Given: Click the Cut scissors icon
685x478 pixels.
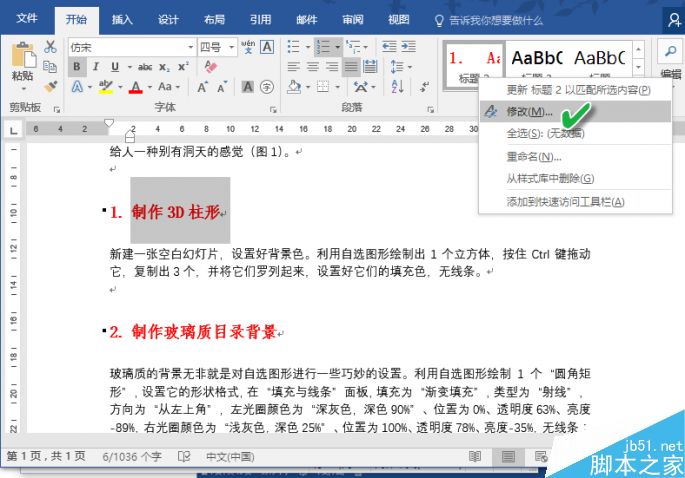Looking at the screenshot, I should pos(50,47).
